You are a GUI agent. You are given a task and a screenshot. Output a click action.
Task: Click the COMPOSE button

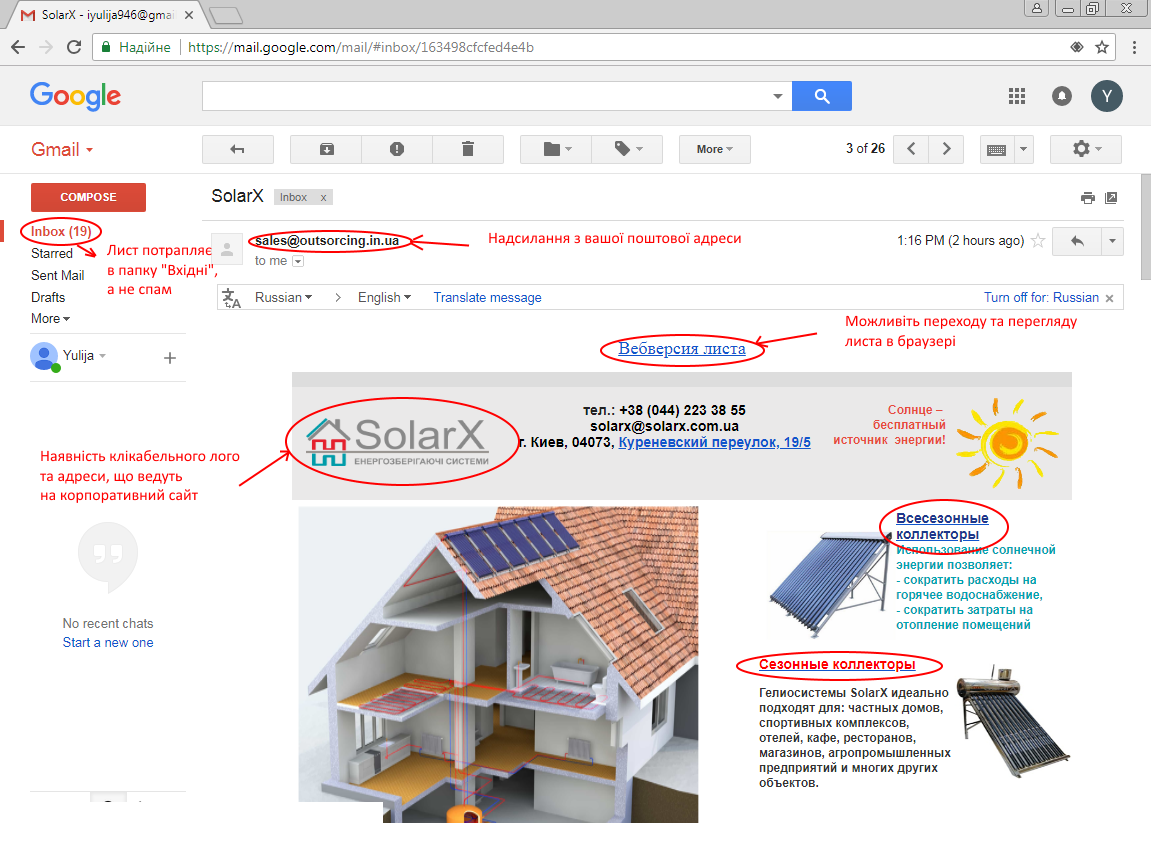[88, 197]
